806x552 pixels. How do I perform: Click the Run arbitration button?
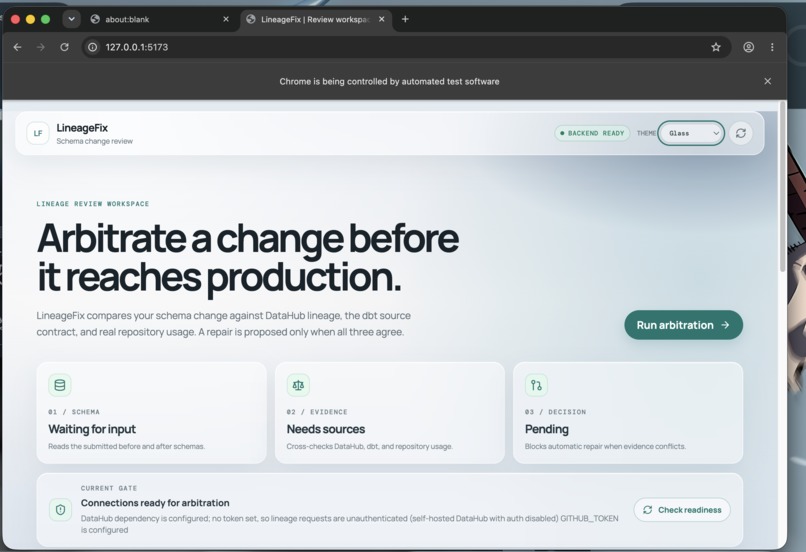(684, 325)
